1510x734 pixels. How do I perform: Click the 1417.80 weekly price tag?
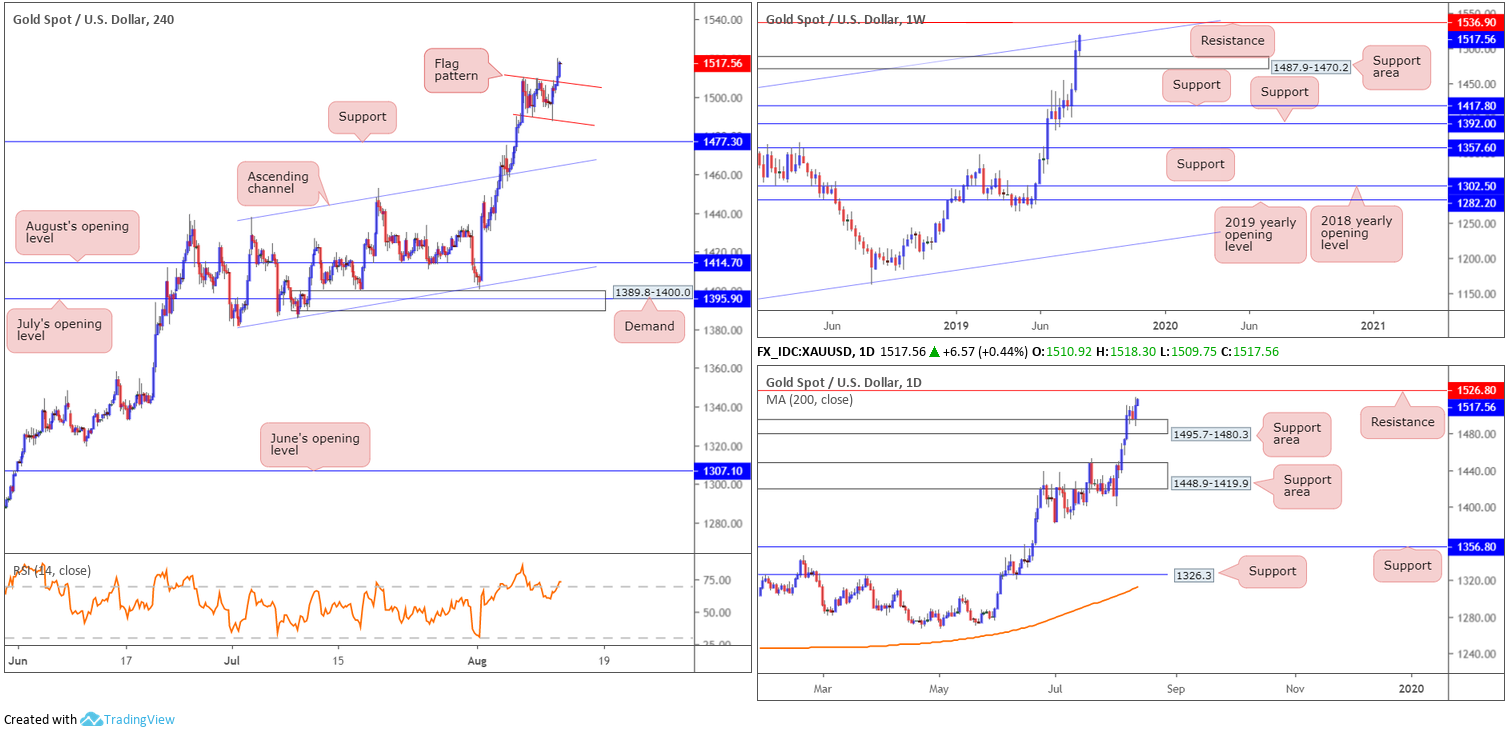(1476, 105)
